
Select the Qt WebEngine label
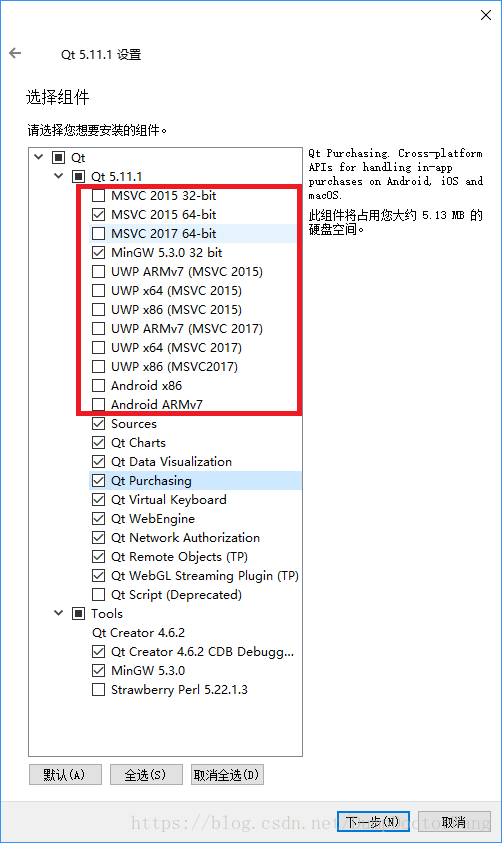pyautogui.click(x=153, y=518)
